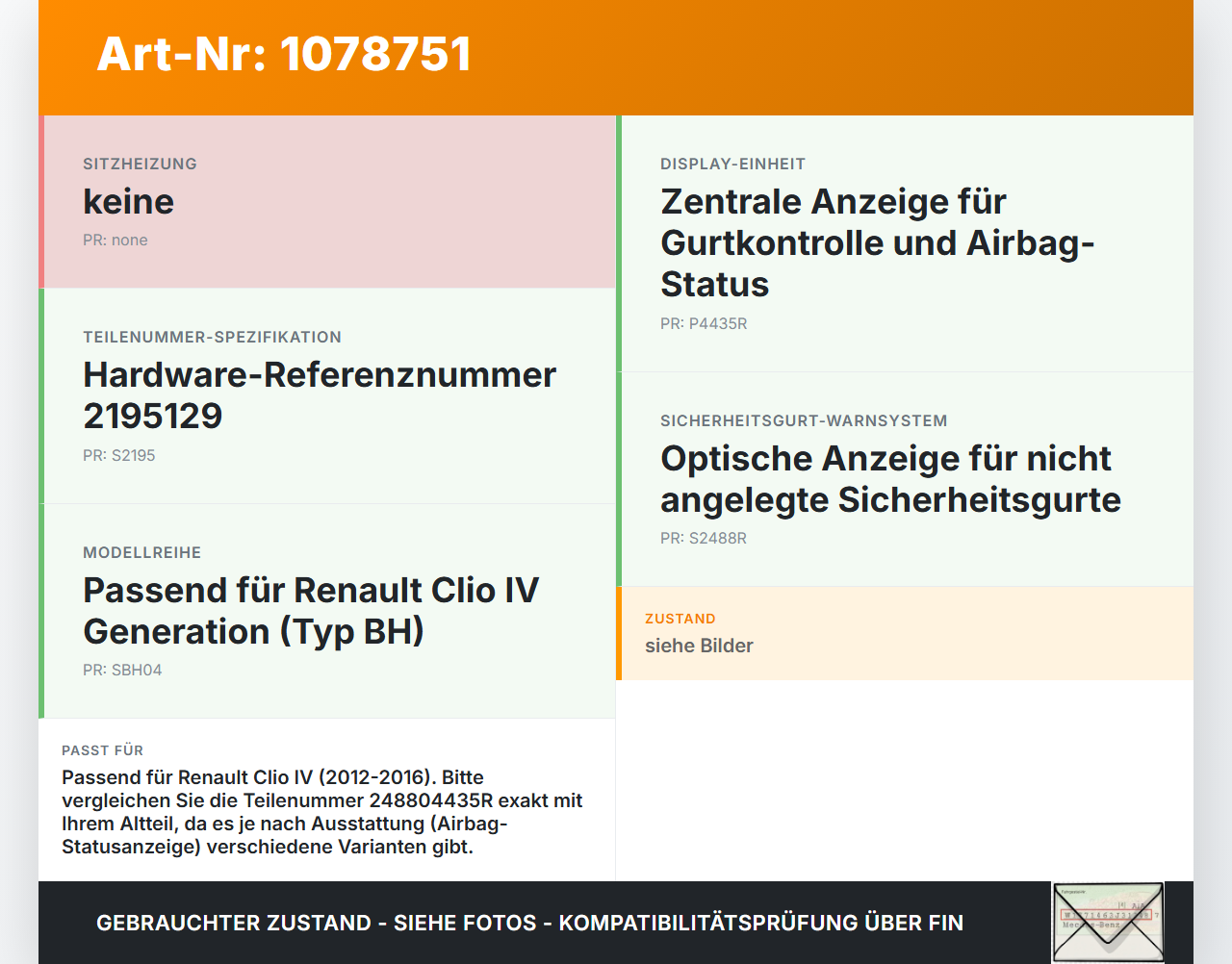Click the 'PR: none' code
The width and height of the screenshot is (1232, 964).
[115, 241]
